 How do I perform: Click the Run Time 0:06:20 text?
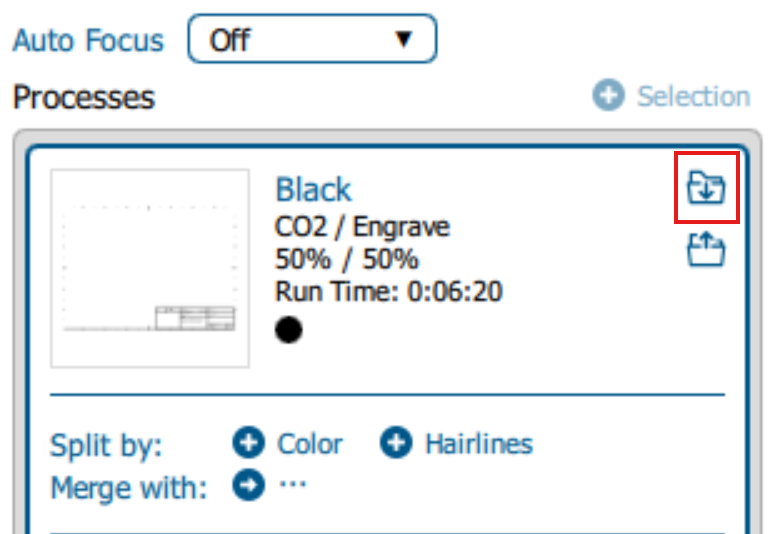[388, 292]
